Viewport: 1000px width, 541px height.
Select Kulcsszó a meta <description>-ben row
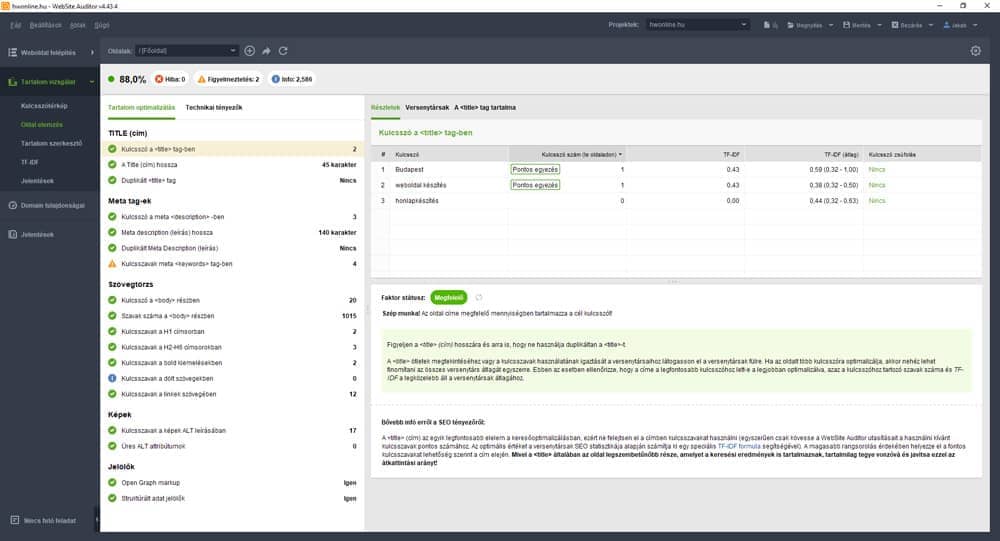coord(232,217)
